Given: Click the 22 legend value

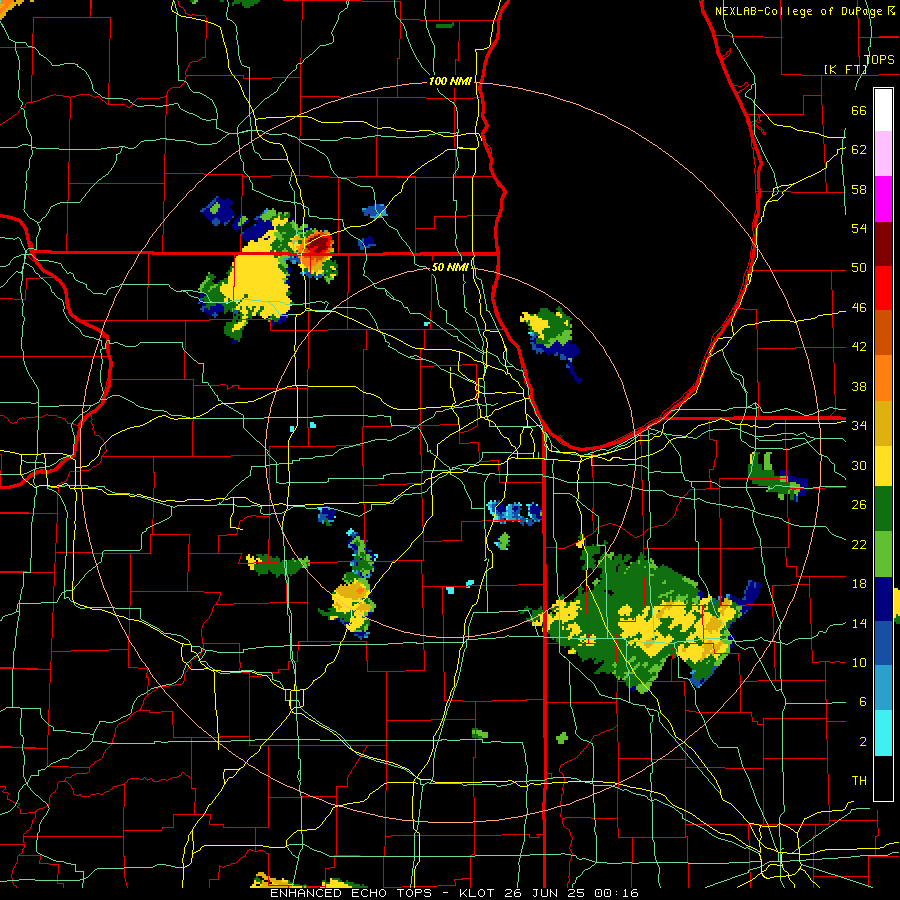Looking at the screenshot, I should point(859,544).
